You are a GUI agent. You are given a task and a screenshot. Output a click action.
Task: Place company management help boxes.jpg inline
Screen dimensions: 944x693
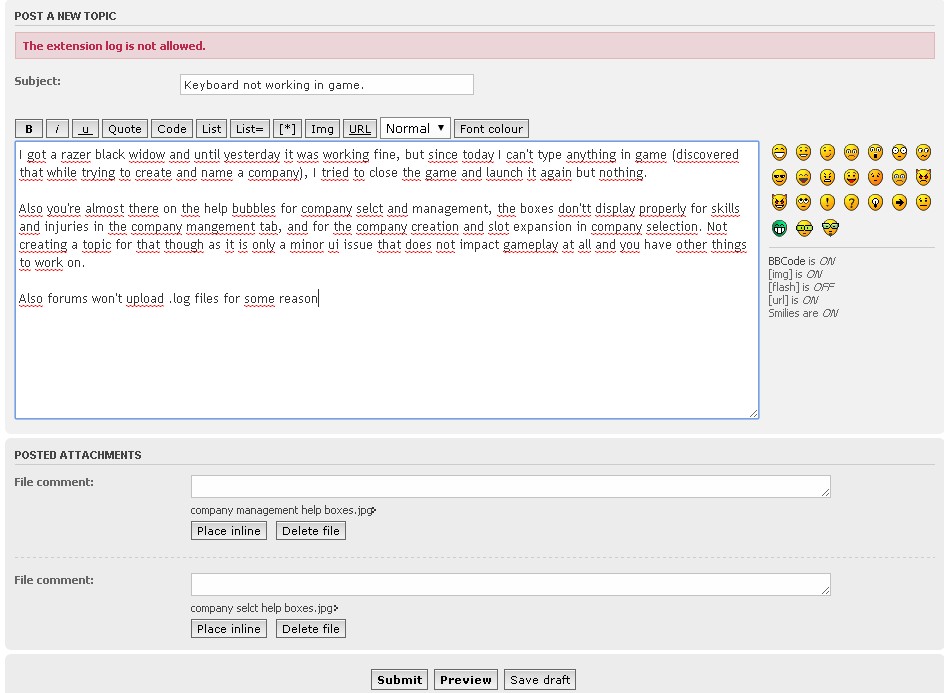pyautogui.click(x=229, y=531)
